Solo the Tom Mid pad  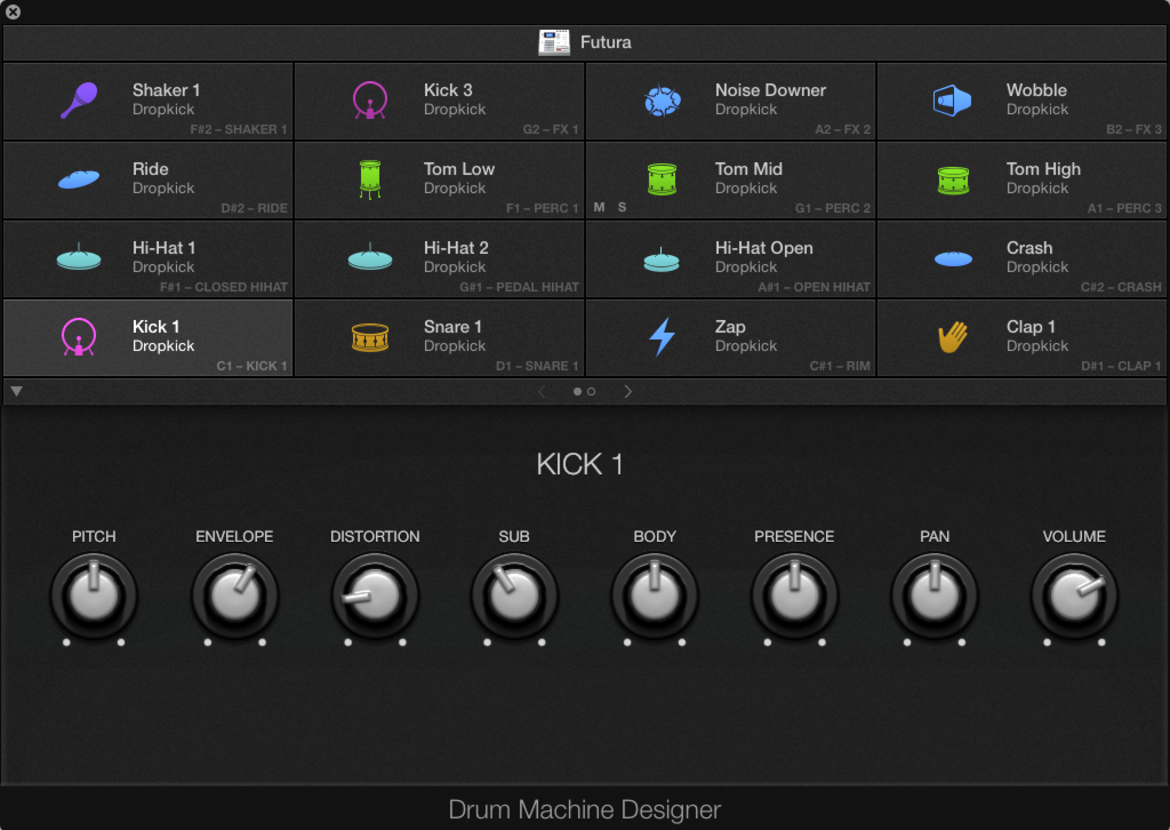(622, 208)
